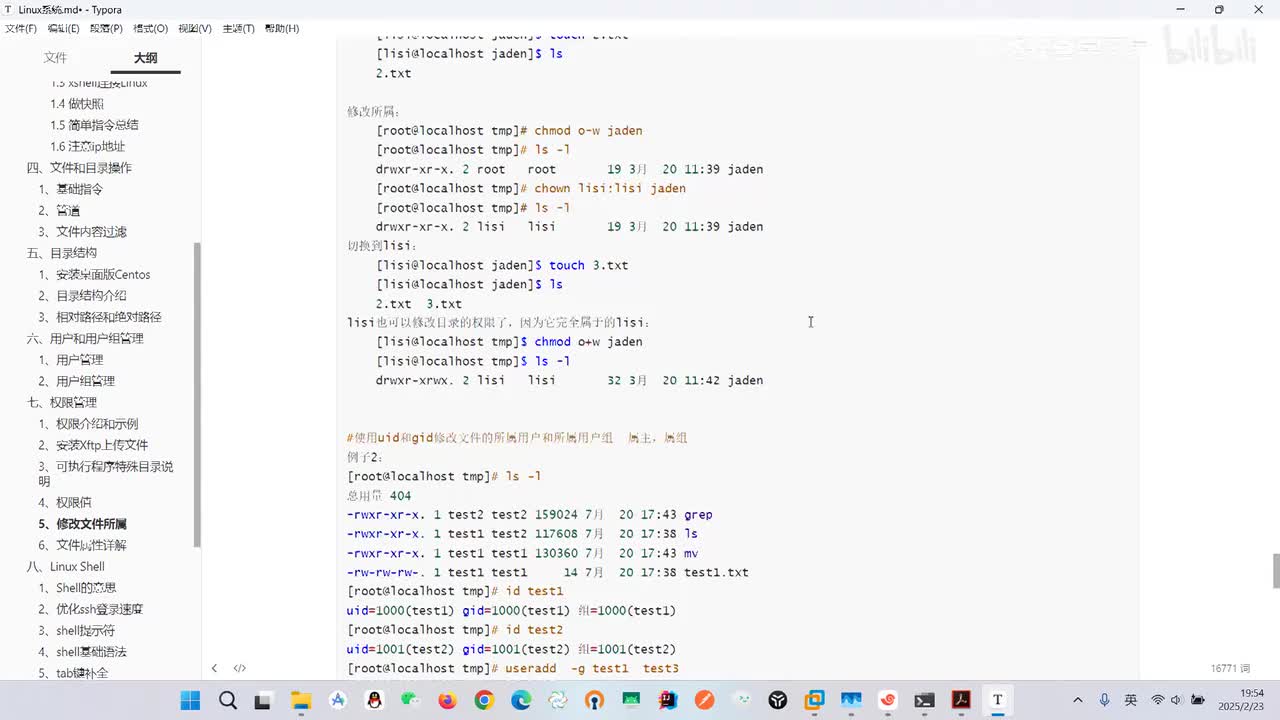
Task: Jump to 1、基础指令 in outline
Action: (x=71, y=189)
